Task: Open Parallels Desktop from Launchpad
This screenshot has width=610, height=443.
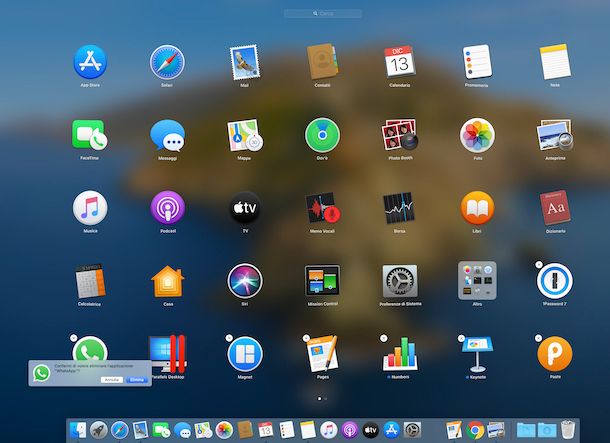Action: click(168, 354)
